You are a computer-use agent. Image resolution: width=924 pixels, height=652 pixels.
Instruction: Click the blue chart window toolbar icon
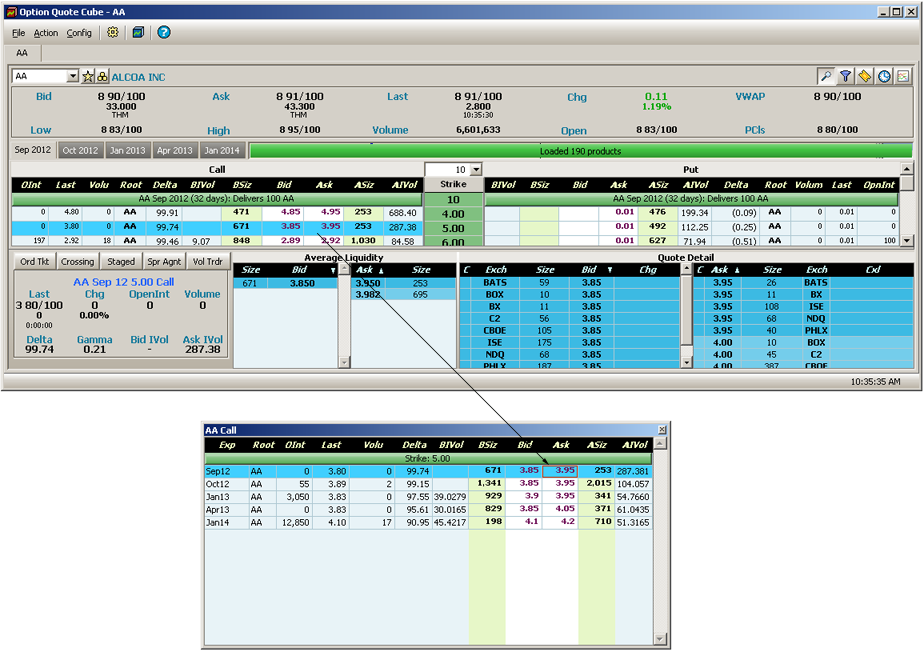[138, 33]
